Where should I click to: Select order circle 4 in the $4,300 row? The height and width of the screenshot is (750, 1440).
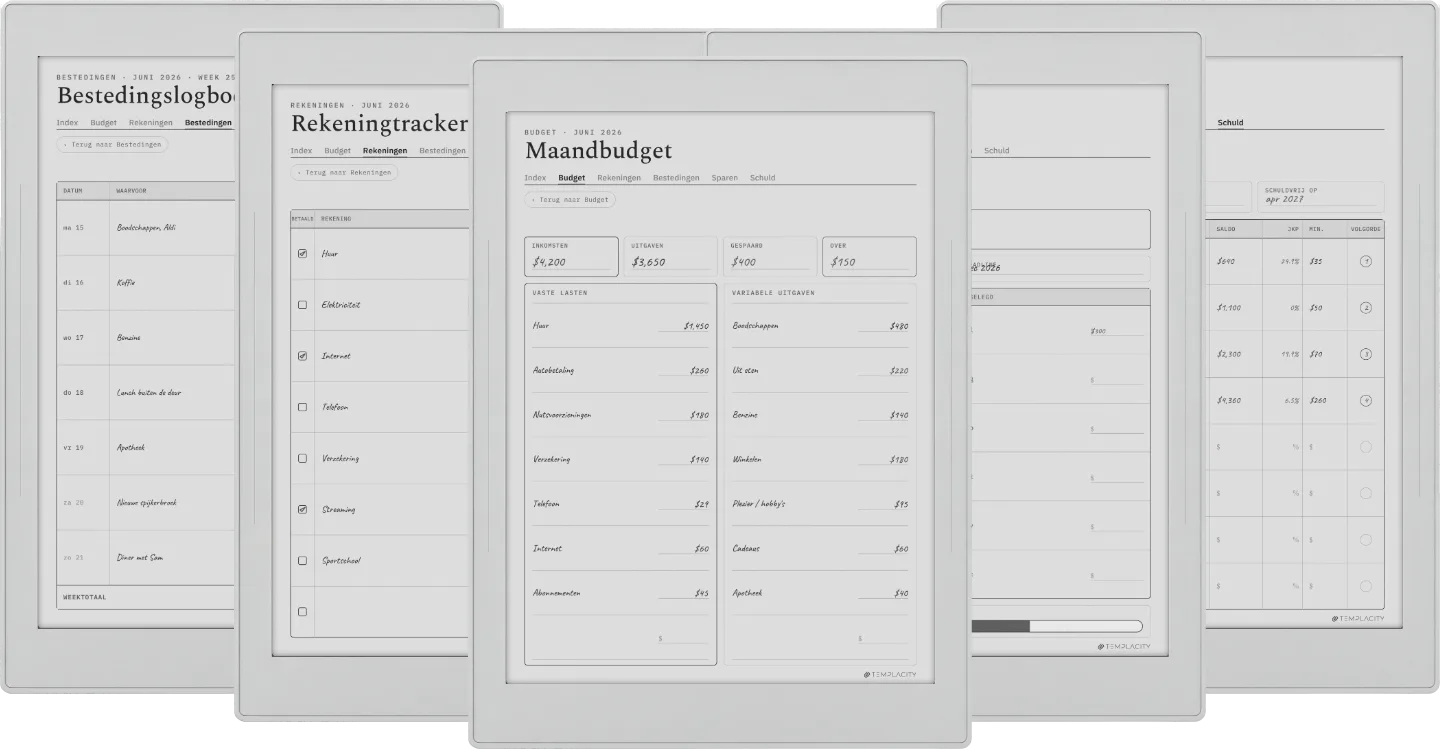pyautogui.click(x=1366, y=401)
